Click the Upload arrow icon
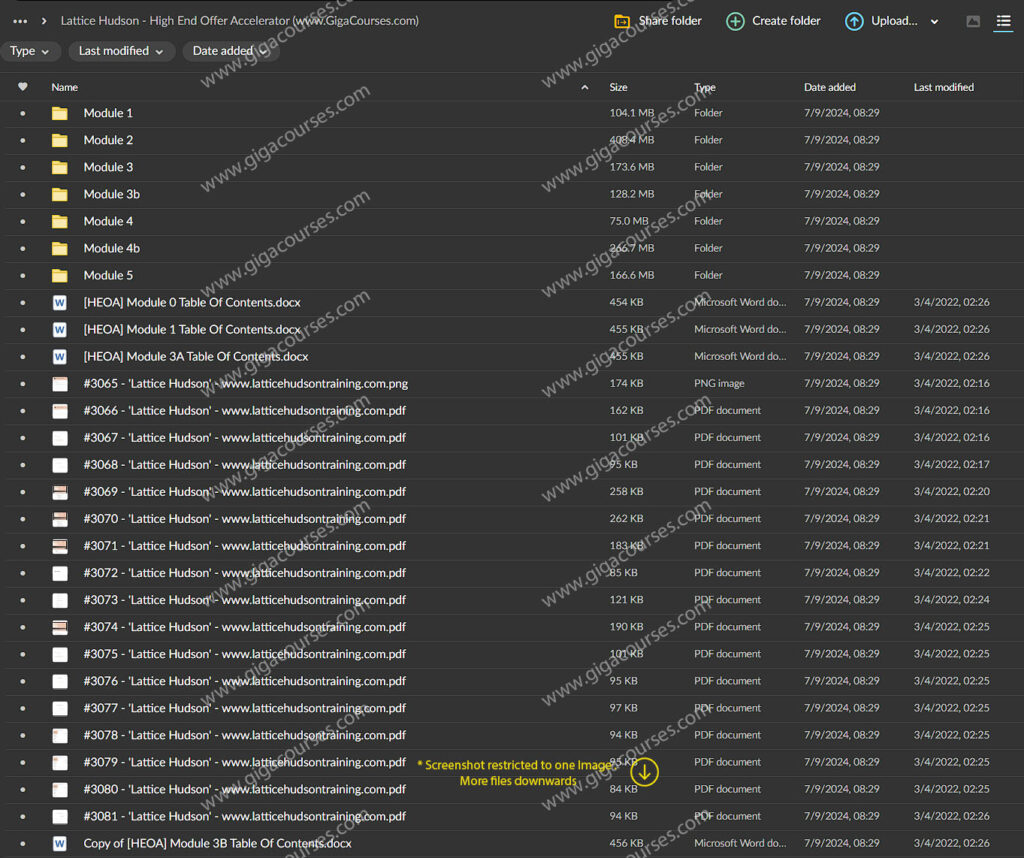 [x=854, y=21]
